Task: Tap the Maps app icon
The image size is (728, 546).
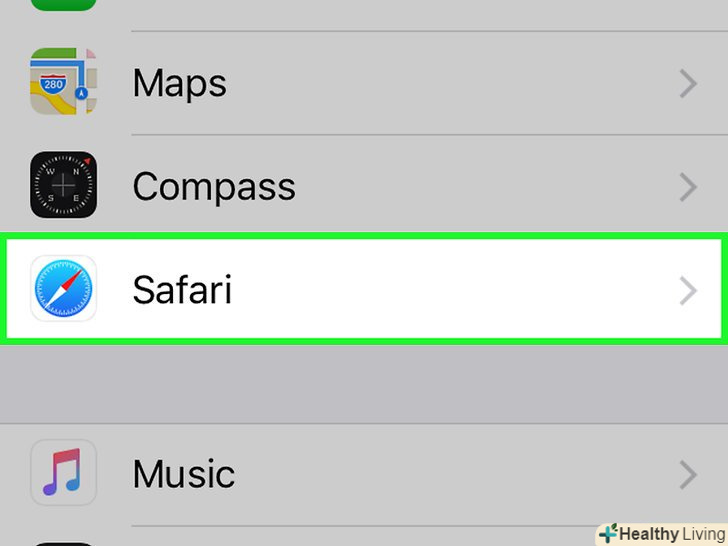Action: (63, 83)
